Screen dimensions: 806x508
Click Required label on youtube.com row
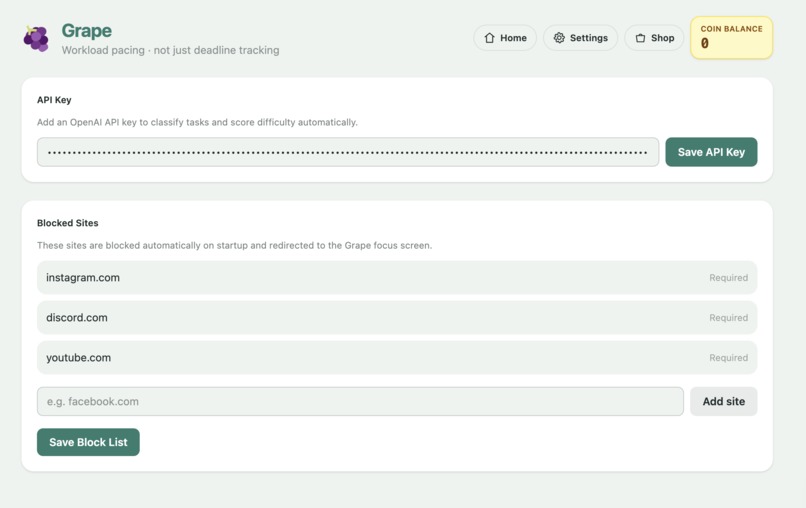728,358
